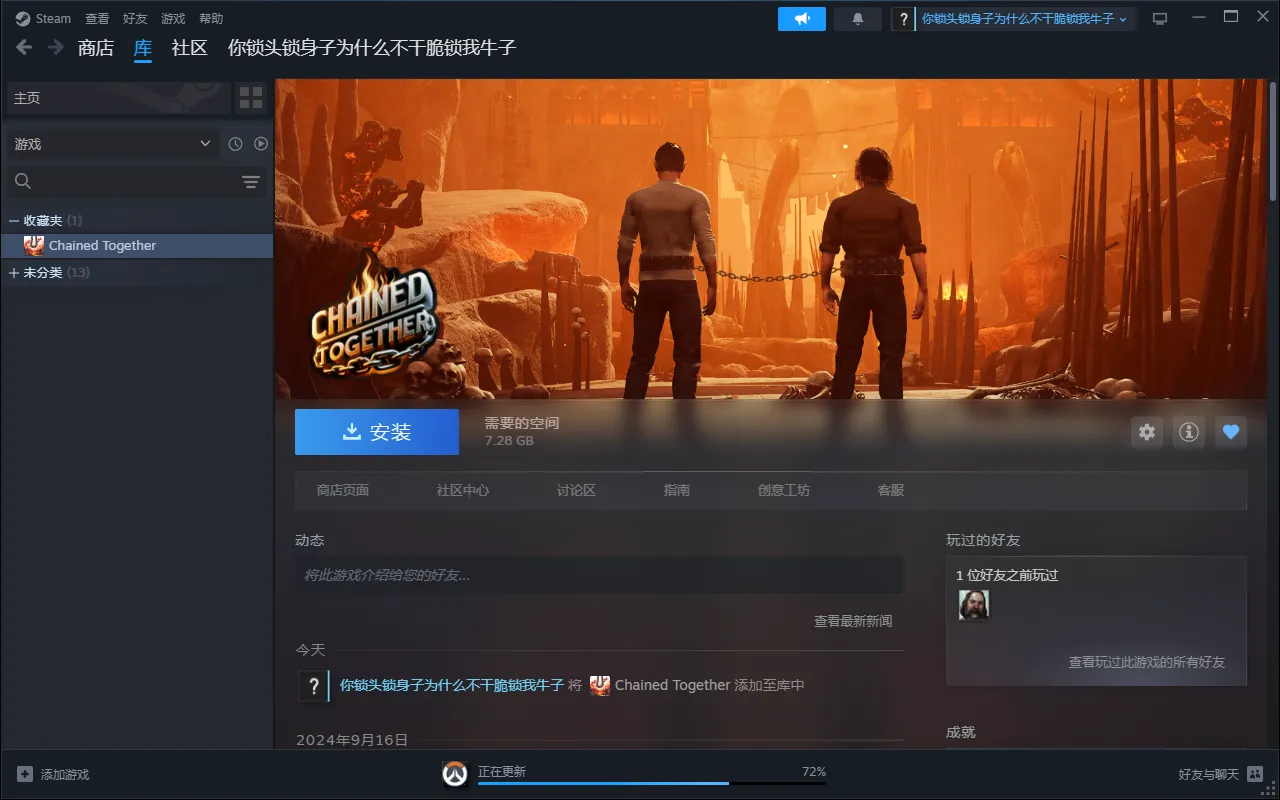Open the 游戏 filter dropdown
1280x800 pixels.
112,144
